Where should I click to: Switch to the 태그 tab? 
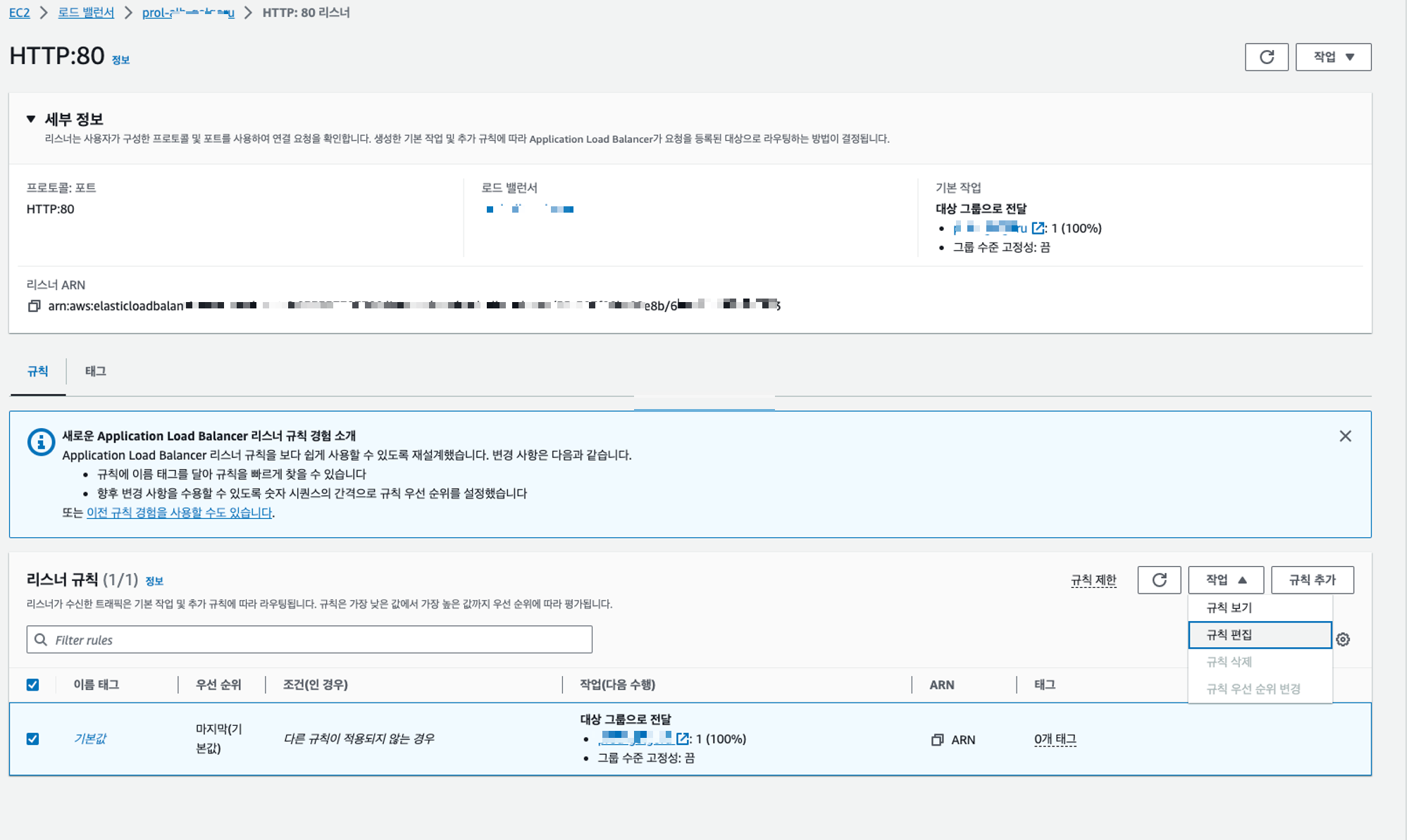pyautogui.click(x=96, y=371)
